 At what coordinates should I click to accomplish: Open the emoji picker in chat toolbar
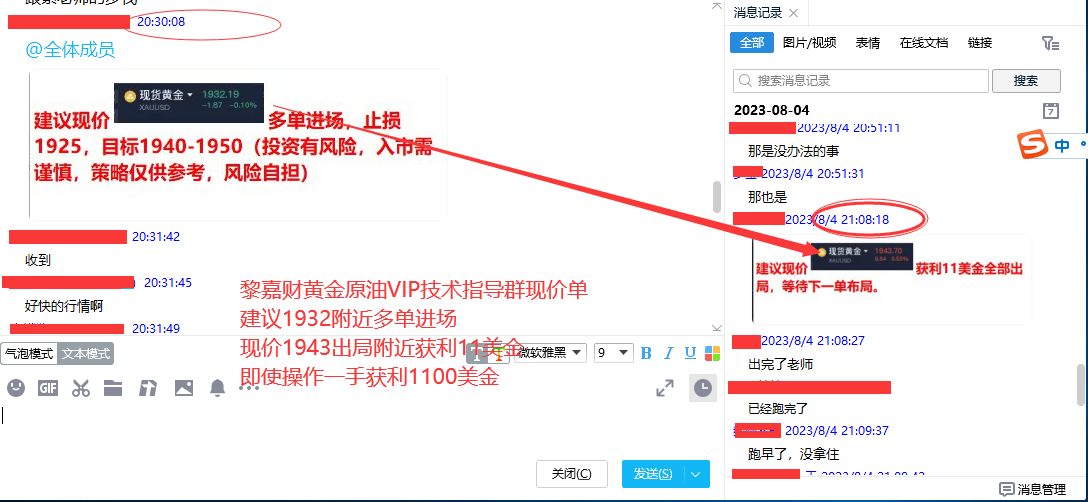click(x=16, y=388)
